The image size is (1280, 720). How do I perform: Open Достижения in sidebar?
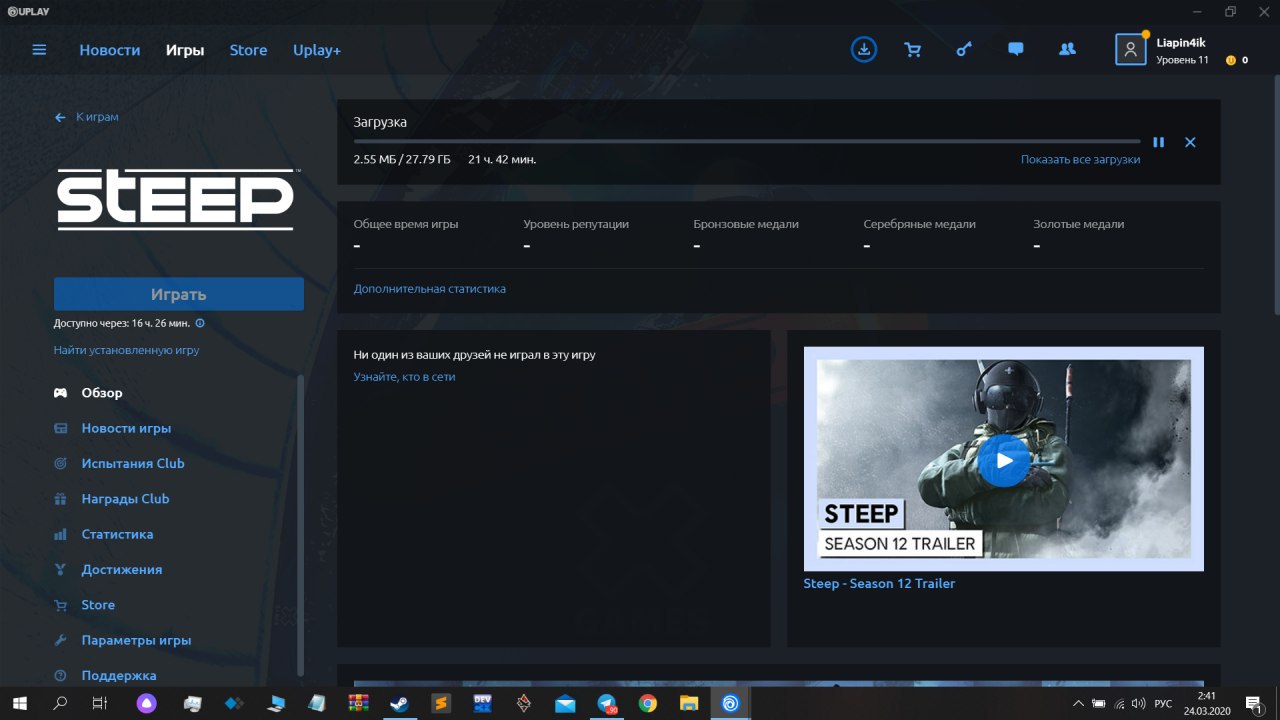tap(121, 569)
